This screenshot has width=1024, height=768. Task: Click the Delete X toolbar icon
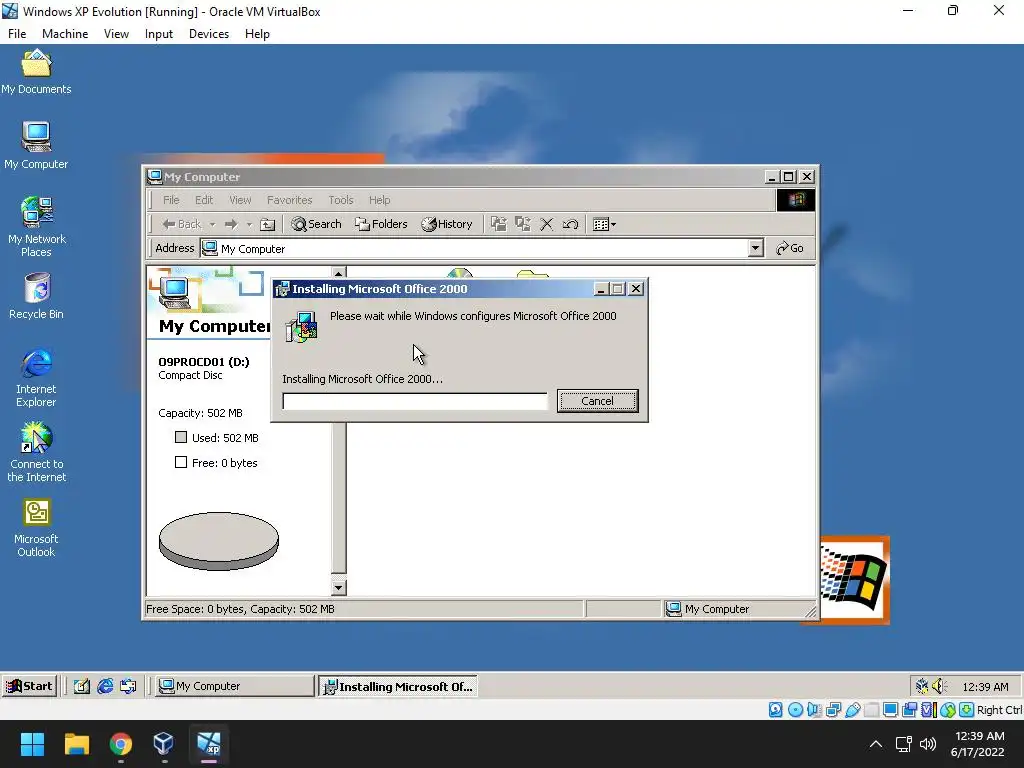click(547, 224)
